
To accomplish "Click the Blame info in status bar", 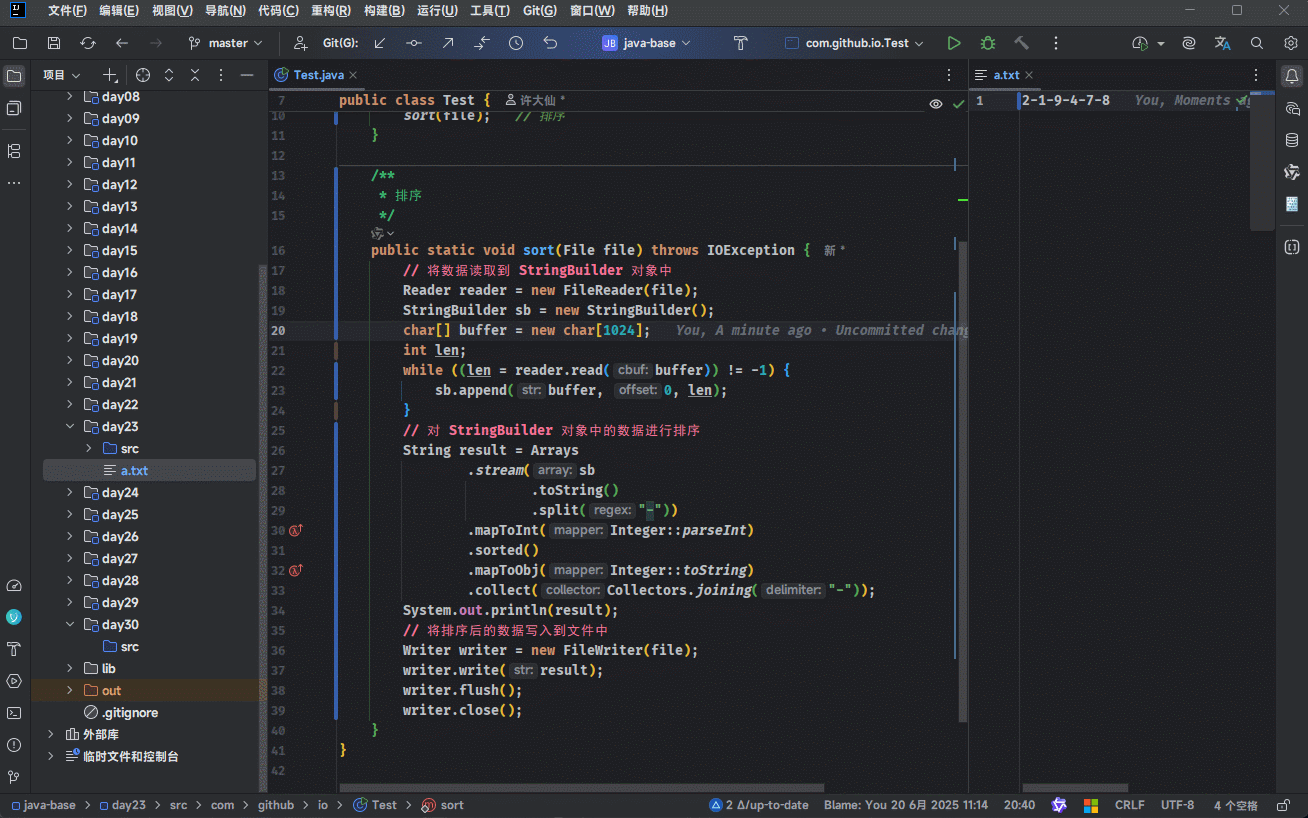I will click(906, 805).
